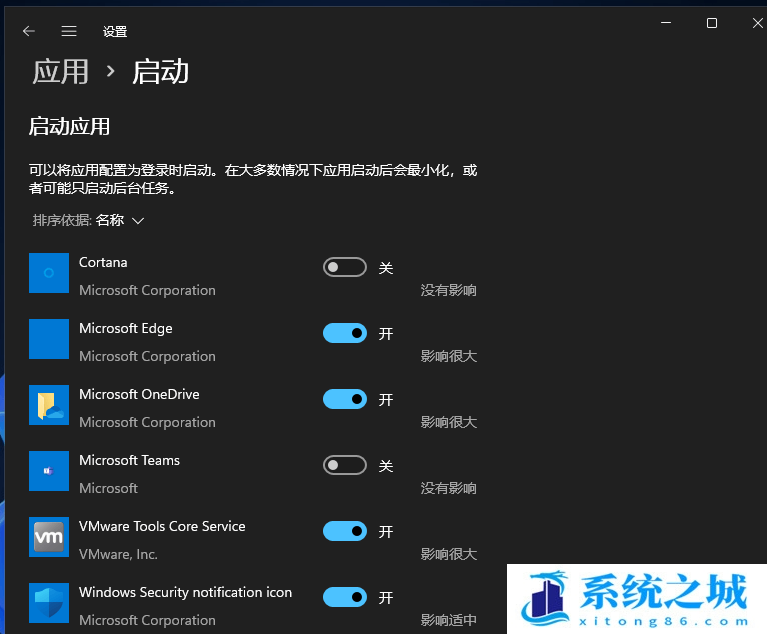Select Windows Security notification icon name
767x634 pixels.
185,592
